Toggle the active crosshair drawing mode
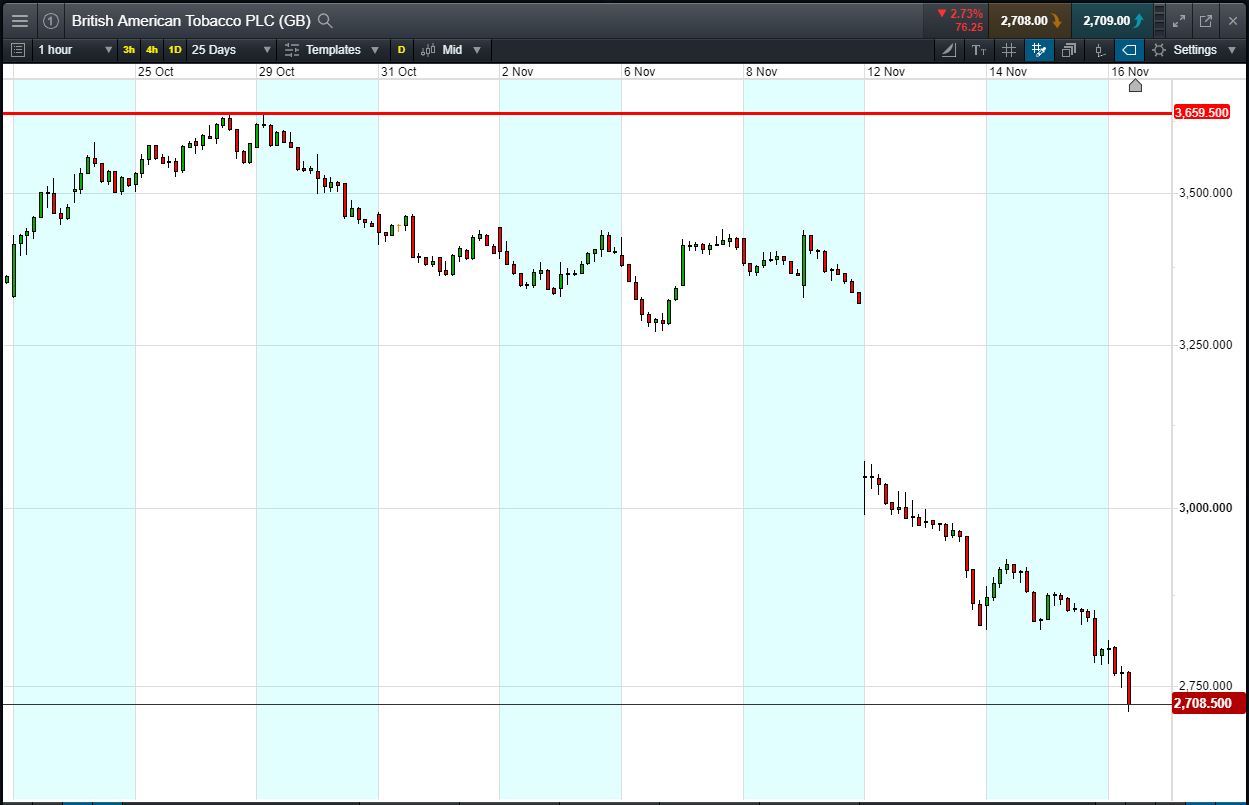The image size is (1249, 805). click(1038, 49)
